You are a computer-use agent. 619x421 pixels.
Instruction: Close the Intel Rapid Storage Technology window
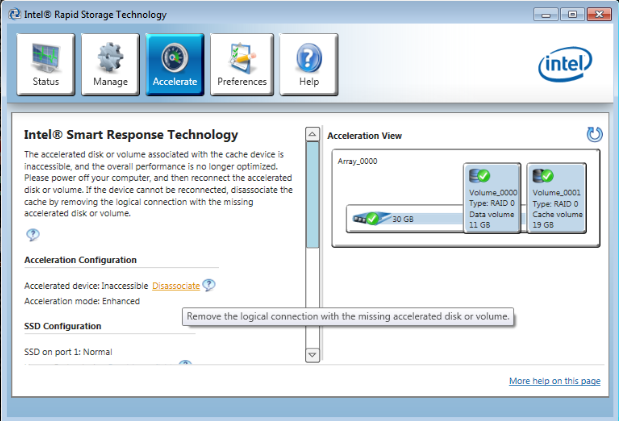599,15
